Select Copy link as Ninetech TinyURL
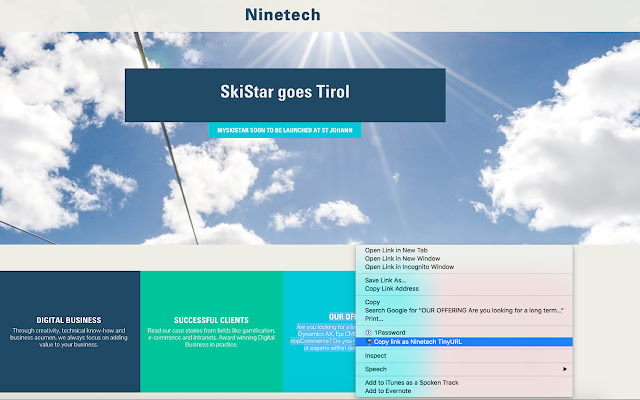This screenshot has height=400, width=640. (464, 342)
